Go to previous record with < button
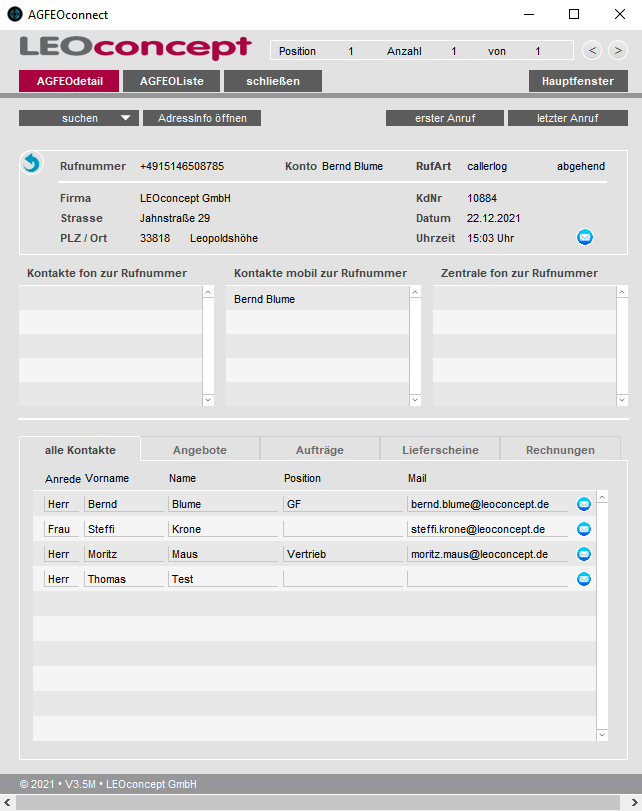The image size is (642, 811). tap(592, 51)
